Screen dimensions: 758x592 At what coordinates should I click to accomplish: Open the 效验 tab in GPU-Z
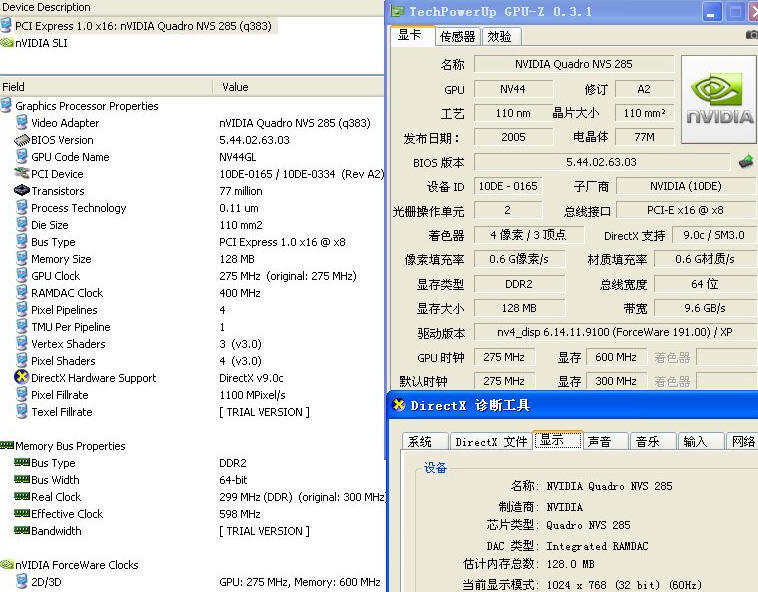click(x=499, y=36)
